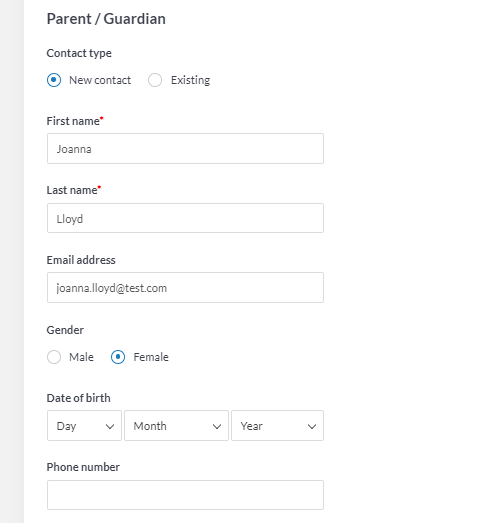The height and width of the screenshot is (523, 495).
Task: Open the Day dropdown
Action: click(x=84, y=426)
